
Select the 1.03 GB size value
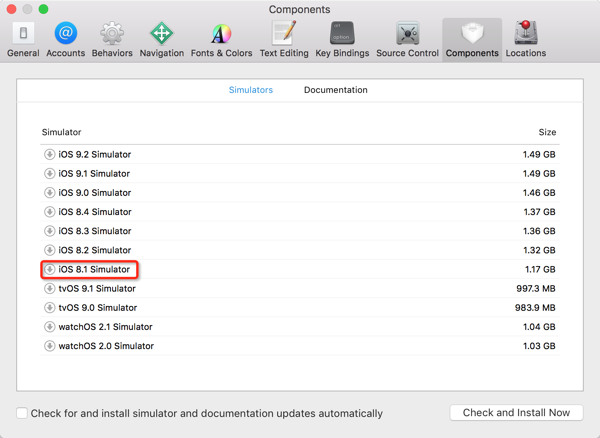click(x=539, y=345)
